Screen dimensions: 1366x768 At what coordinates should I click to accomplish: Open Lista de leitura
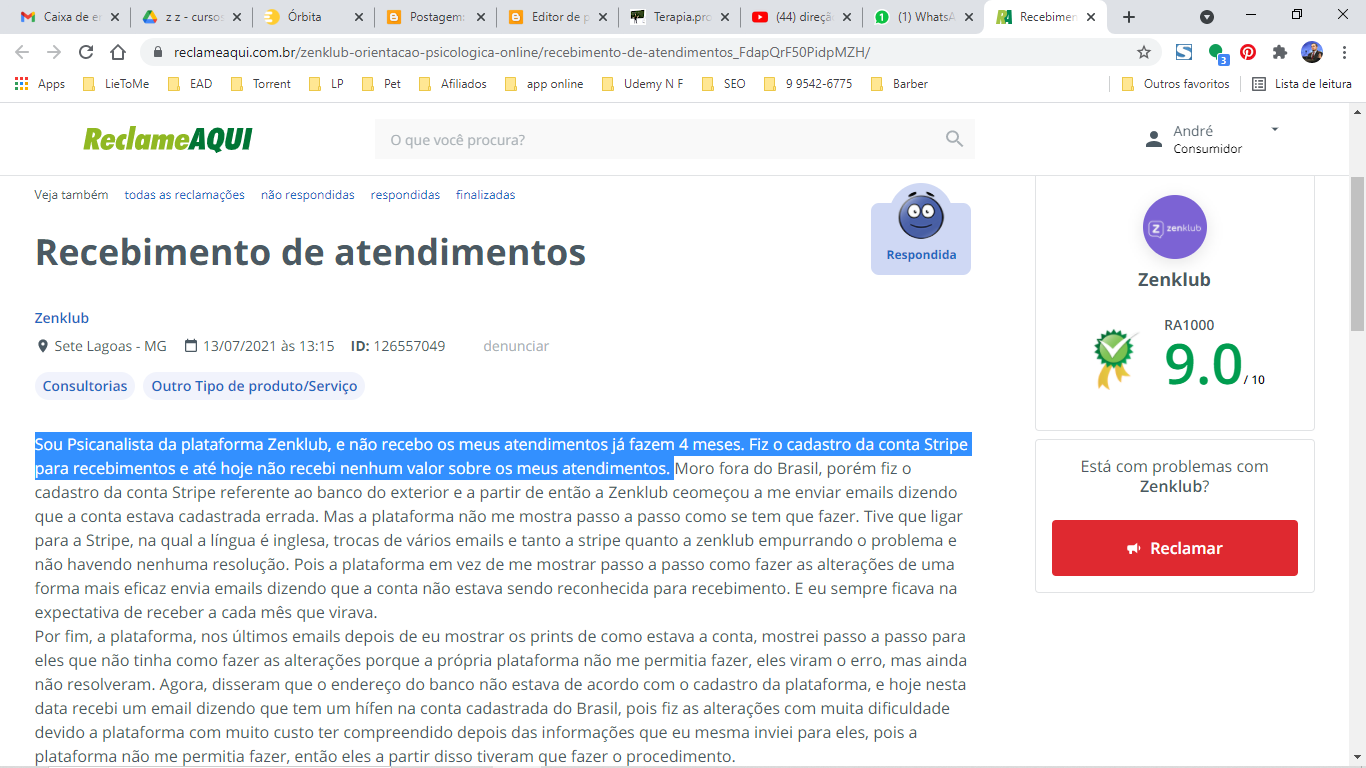click(x=1302, y=84)
